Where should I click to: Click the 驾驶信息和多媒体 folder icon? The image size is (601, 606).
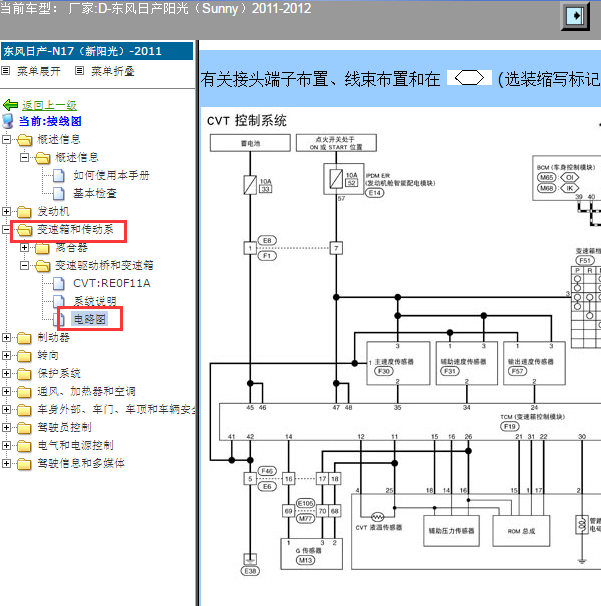pyautogui.click(x=24, y=463)
